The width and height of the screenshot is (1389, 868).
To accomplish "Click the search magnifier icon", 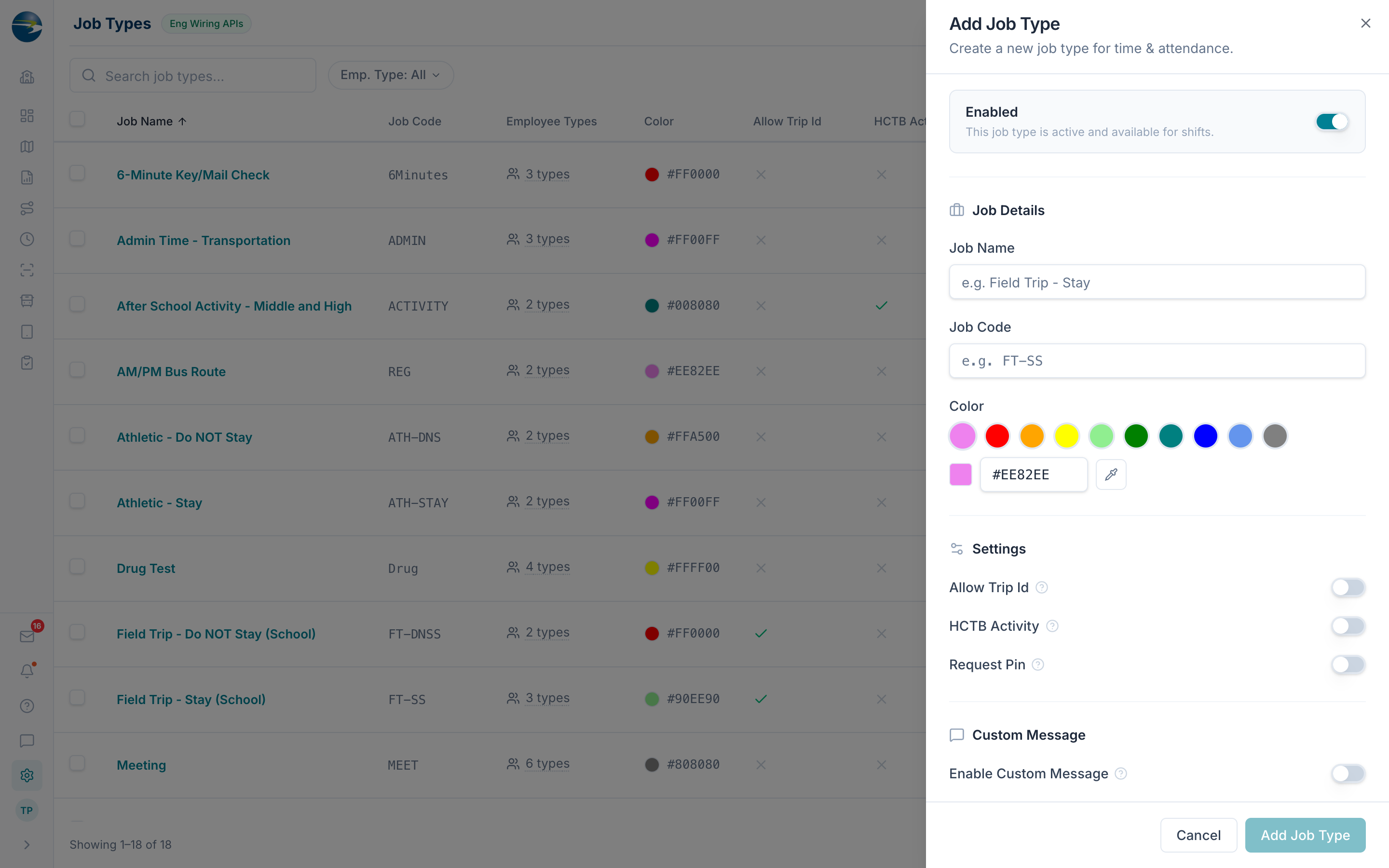I will click(88, 75).
